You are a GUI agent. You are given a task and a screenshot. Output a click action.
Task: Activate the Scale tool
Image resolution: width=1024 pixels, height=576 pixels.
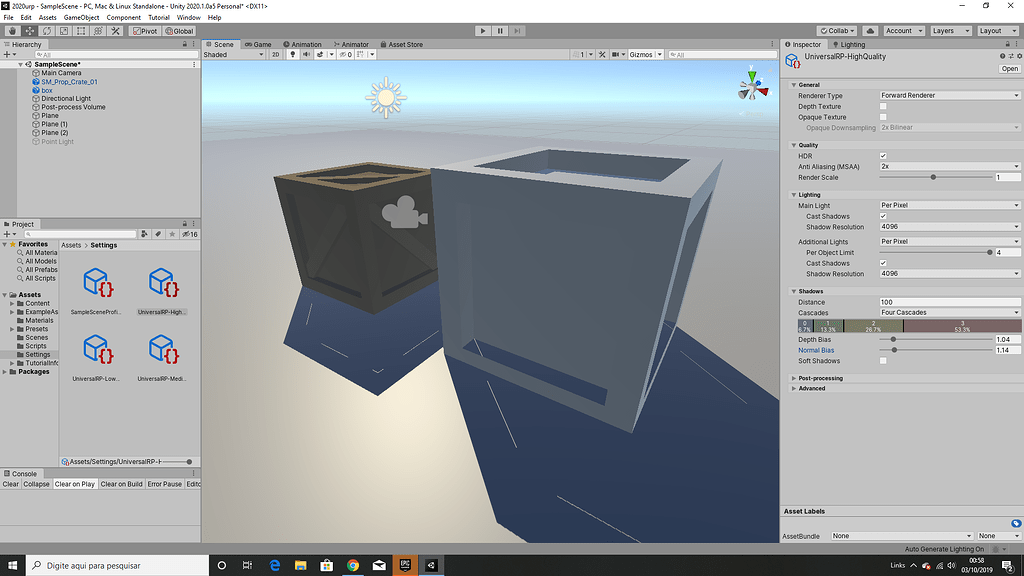pos(62,31)
